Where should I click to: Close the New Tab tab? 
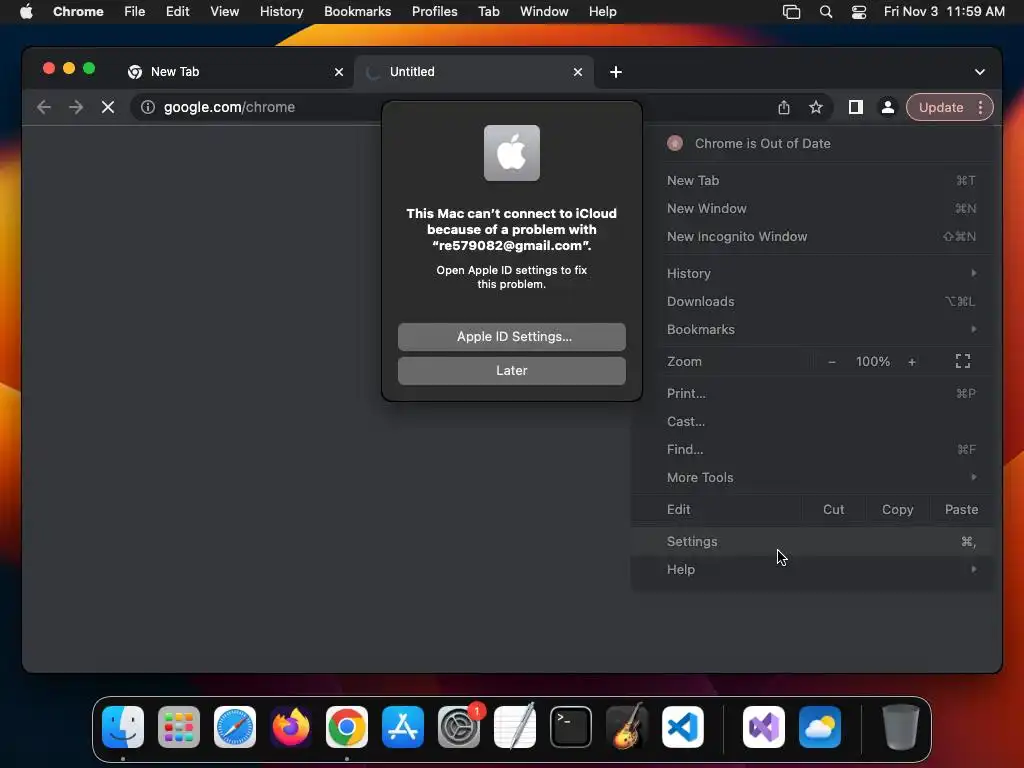pyautogui.click(x=339, y=72)
